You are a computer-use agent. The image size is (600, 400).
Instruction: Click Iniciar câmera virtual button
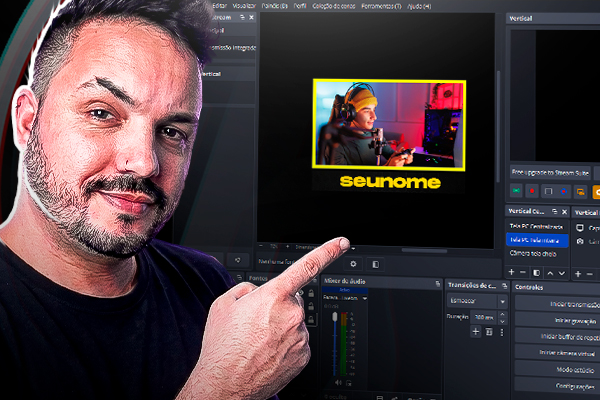click(x=558, y=353)
